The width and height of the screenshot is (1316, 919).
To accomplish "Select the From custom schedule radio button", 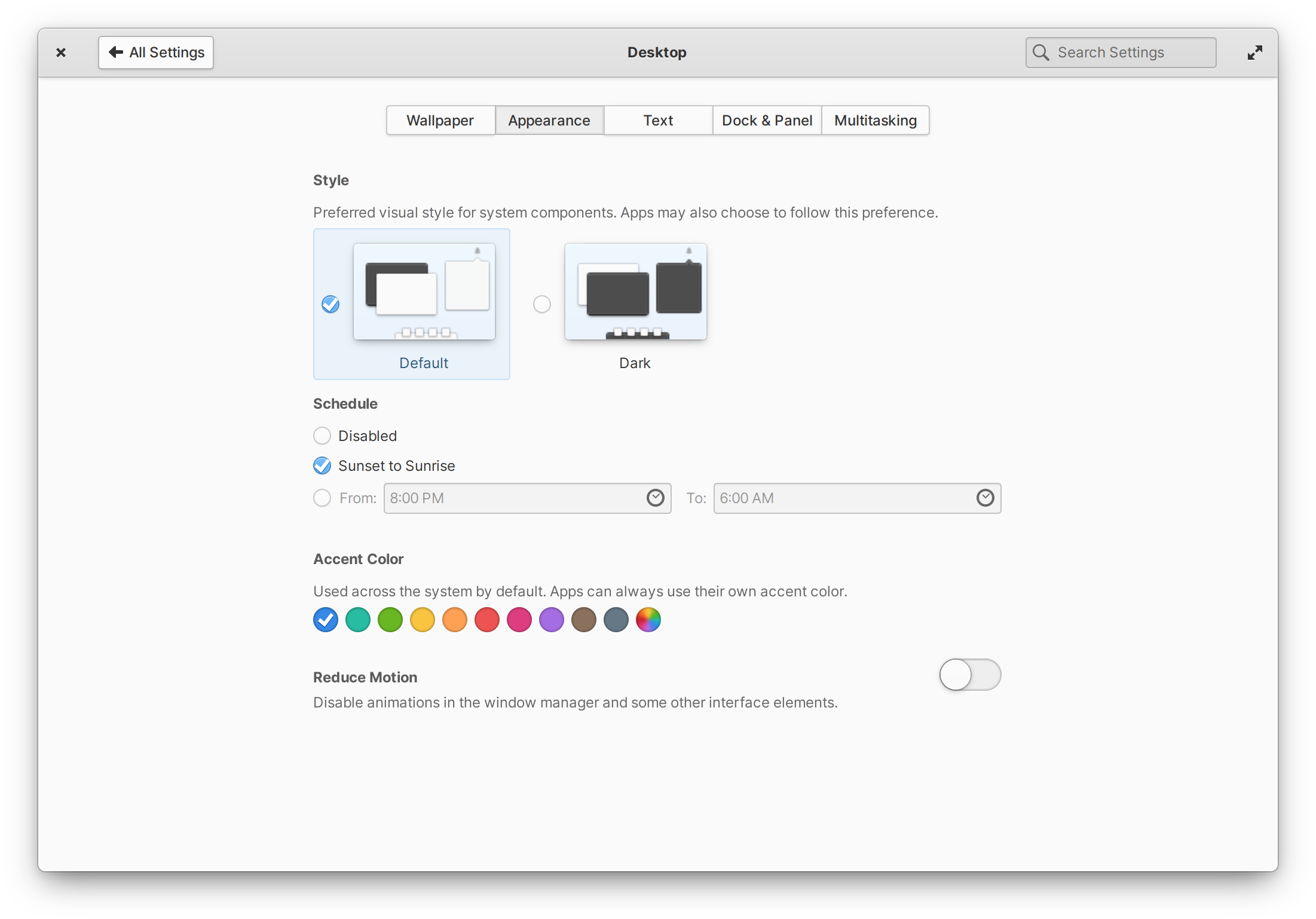I will coord(322,498).
